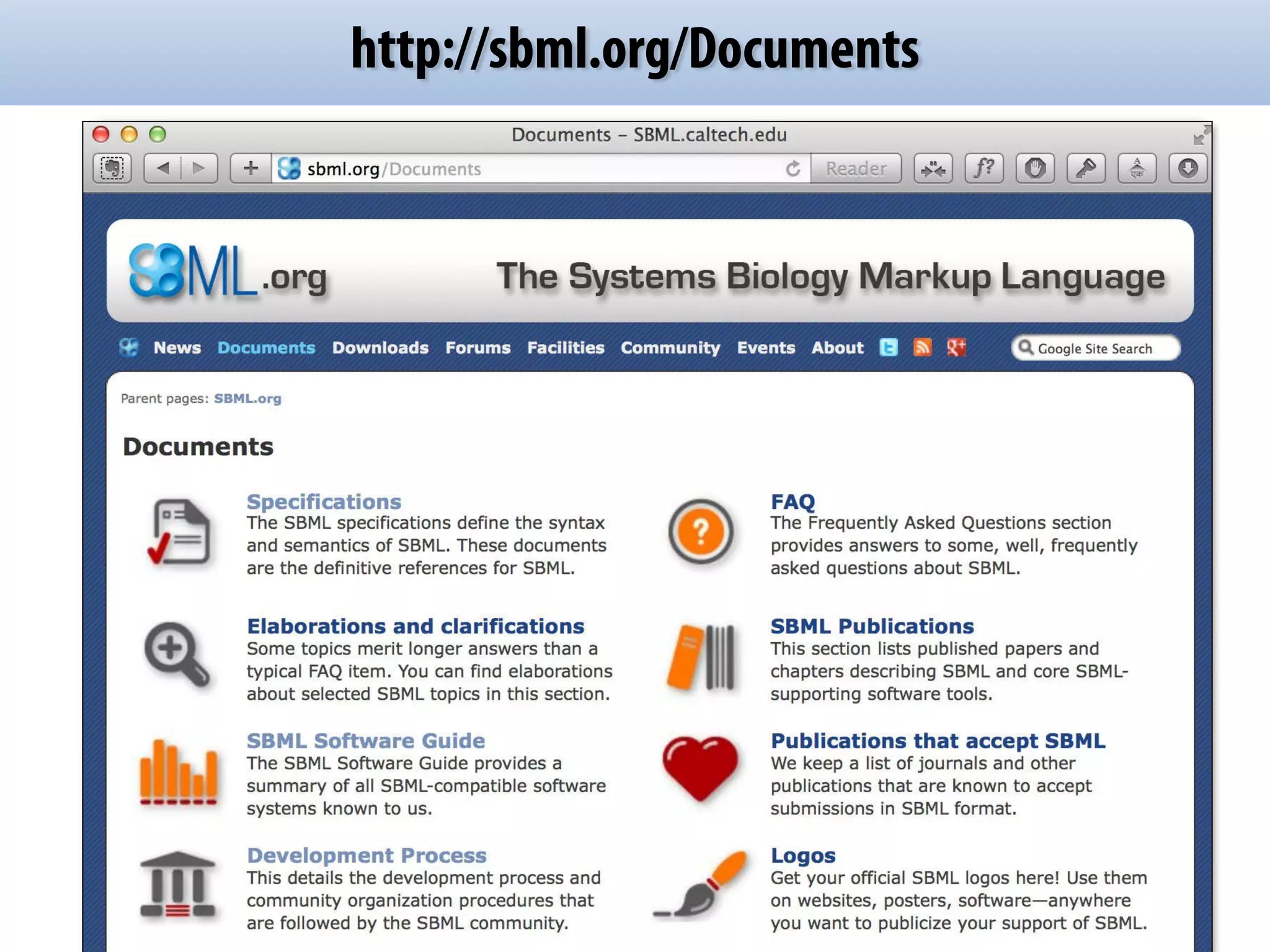This screenshot has width=1270, height=952.
Task: Reload the page with the refresh icon
Action: point(793,169)
